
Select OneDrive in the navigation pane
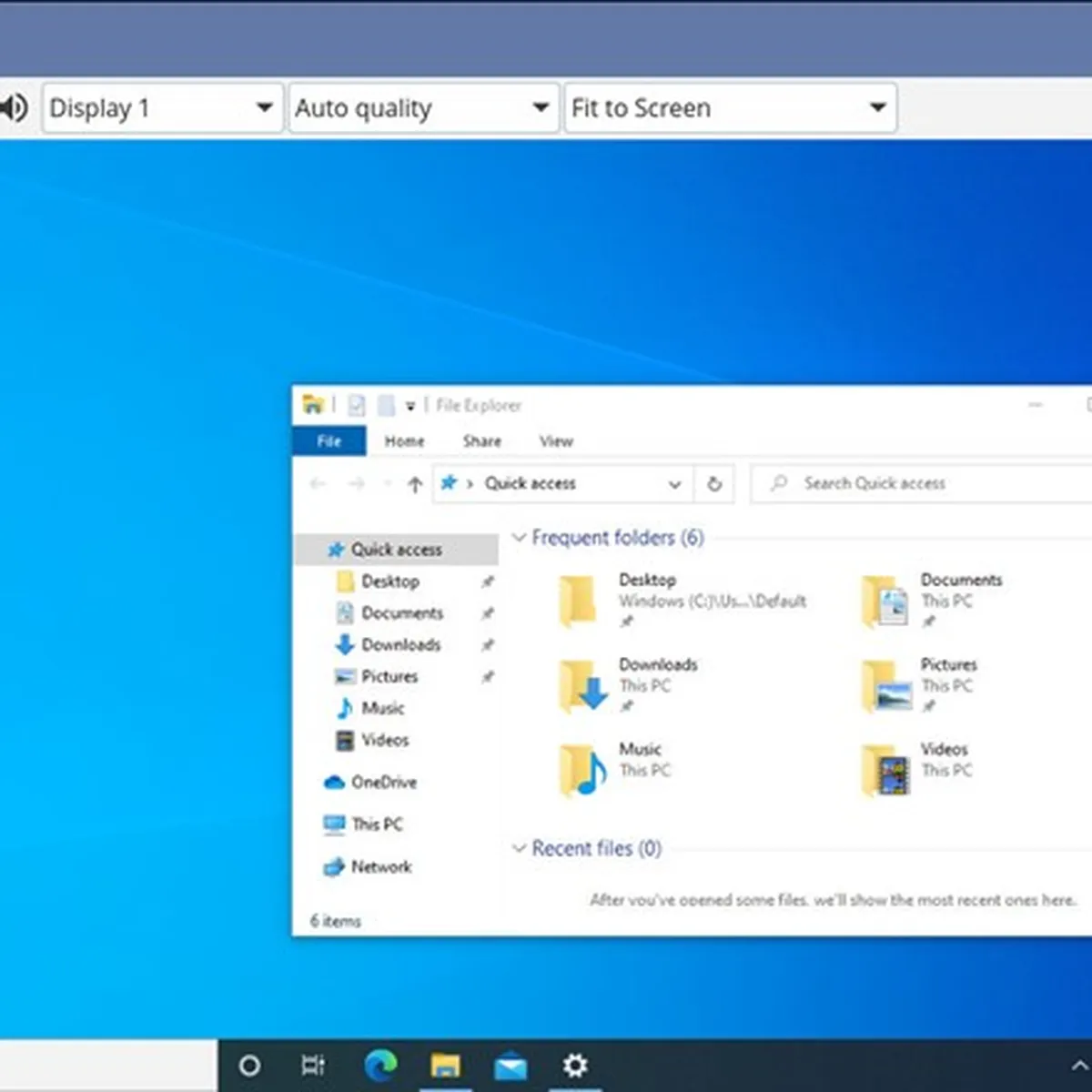pos(383,783)
